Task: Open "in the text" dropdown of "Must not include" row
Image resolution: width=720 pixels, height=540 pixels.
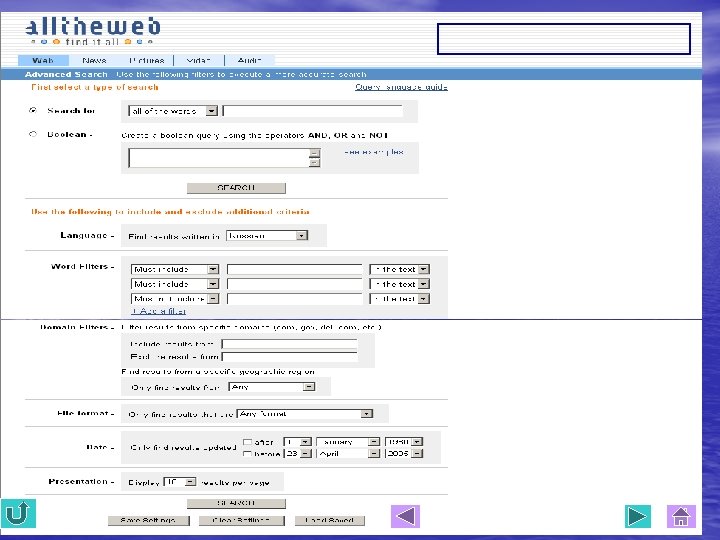Action: click(x=399, y=299)
